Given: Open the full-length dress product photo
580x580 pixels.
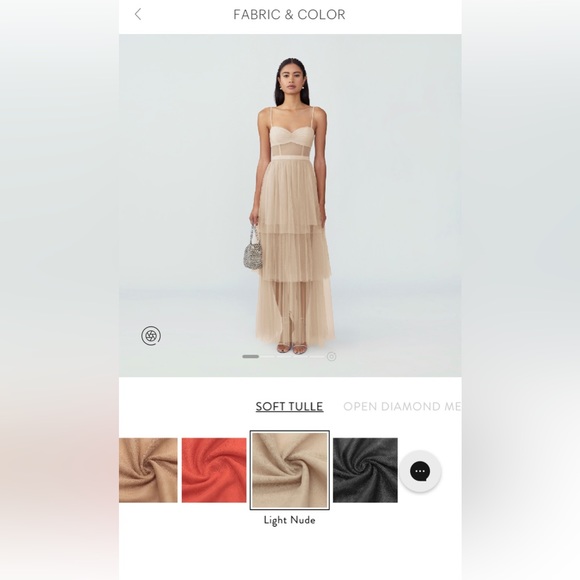Looking at the screenshot, I should click(290, 205).
